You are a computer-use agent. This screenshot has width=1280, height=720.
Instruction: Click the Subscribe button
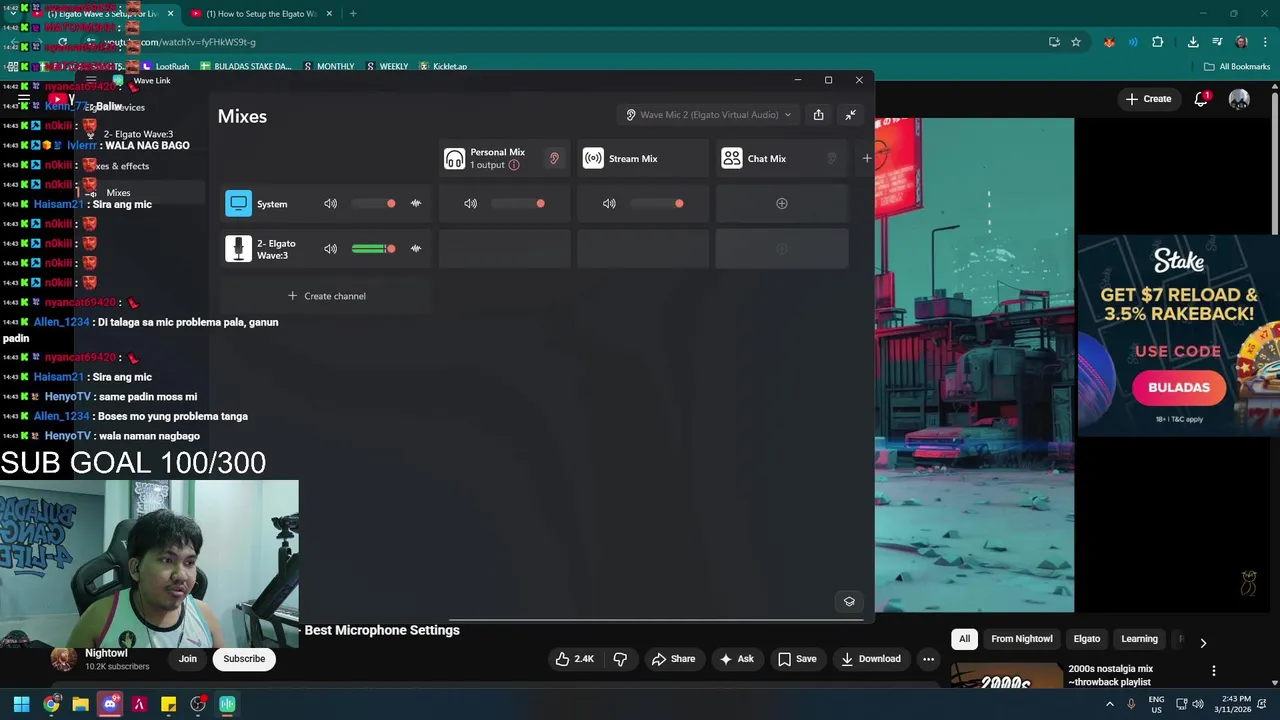point(244,659)
